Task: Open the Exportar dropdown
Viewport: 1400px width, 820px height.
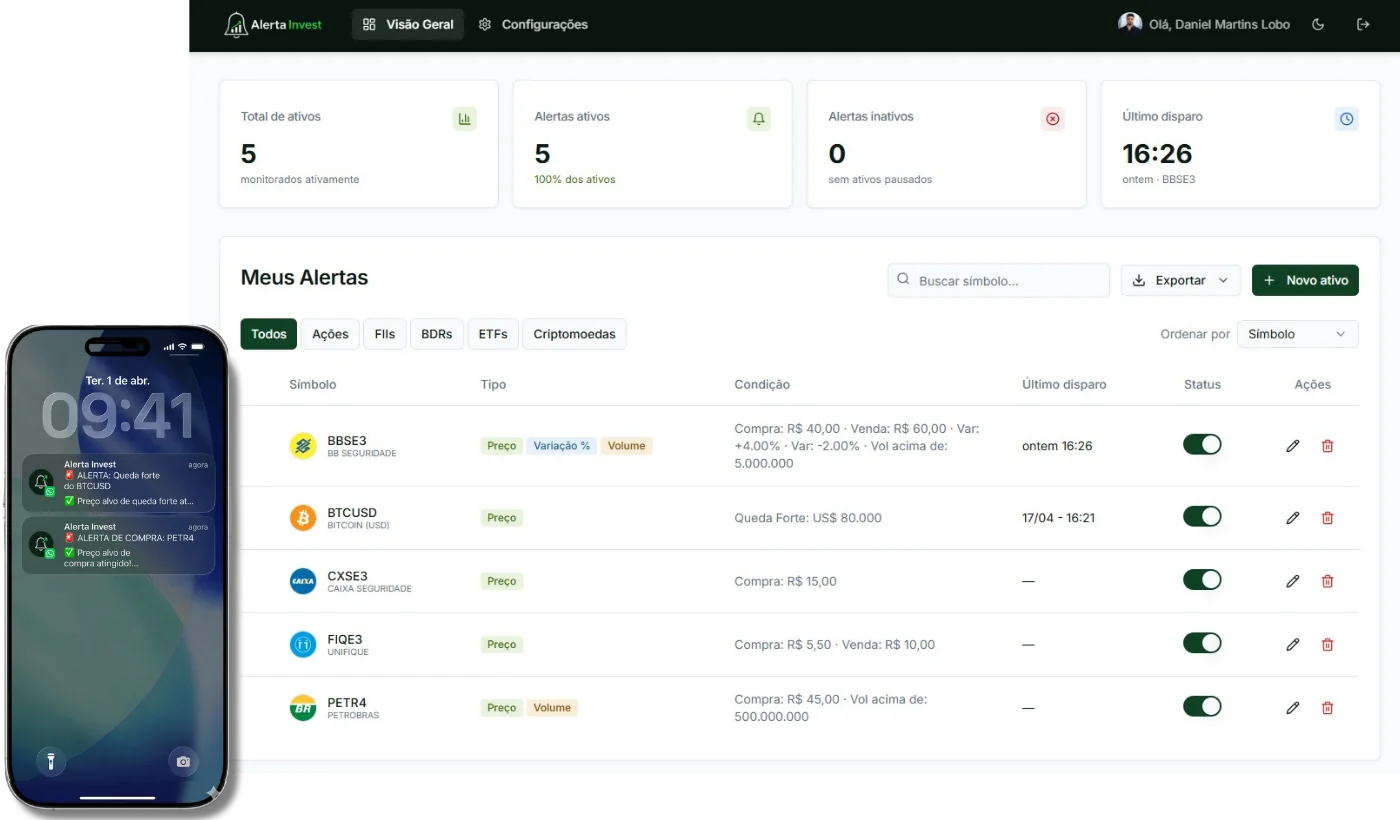Action: (x=1180, y=281)
